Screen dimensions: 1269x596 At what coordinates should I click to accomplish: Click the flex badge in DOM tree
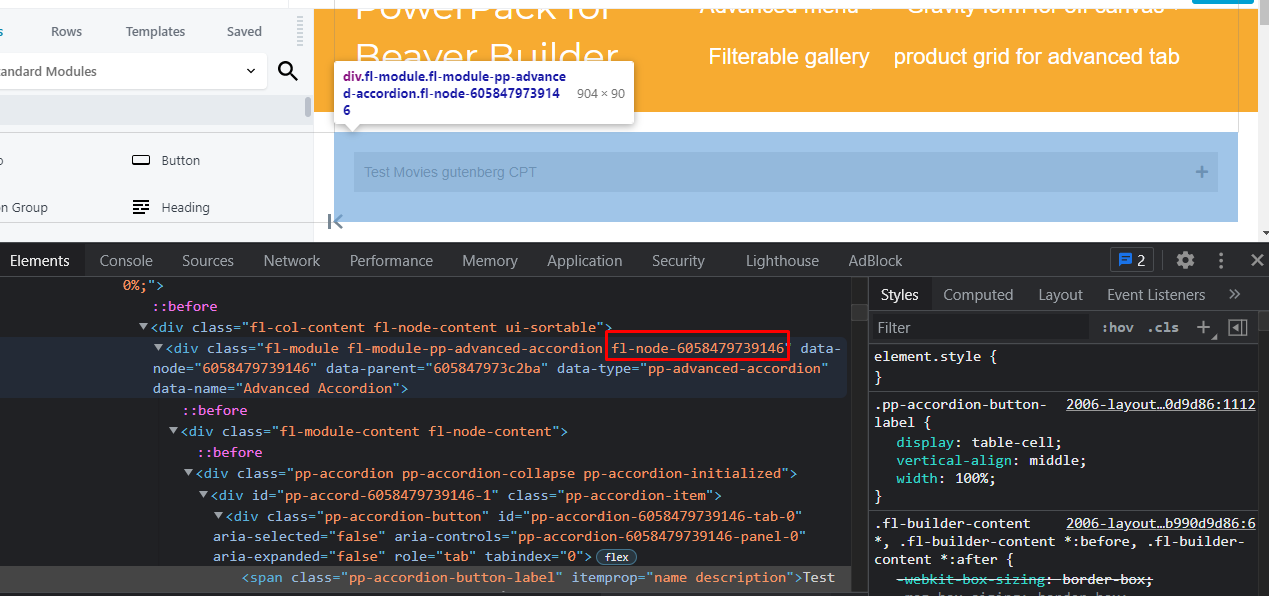[x=615, y=556]
